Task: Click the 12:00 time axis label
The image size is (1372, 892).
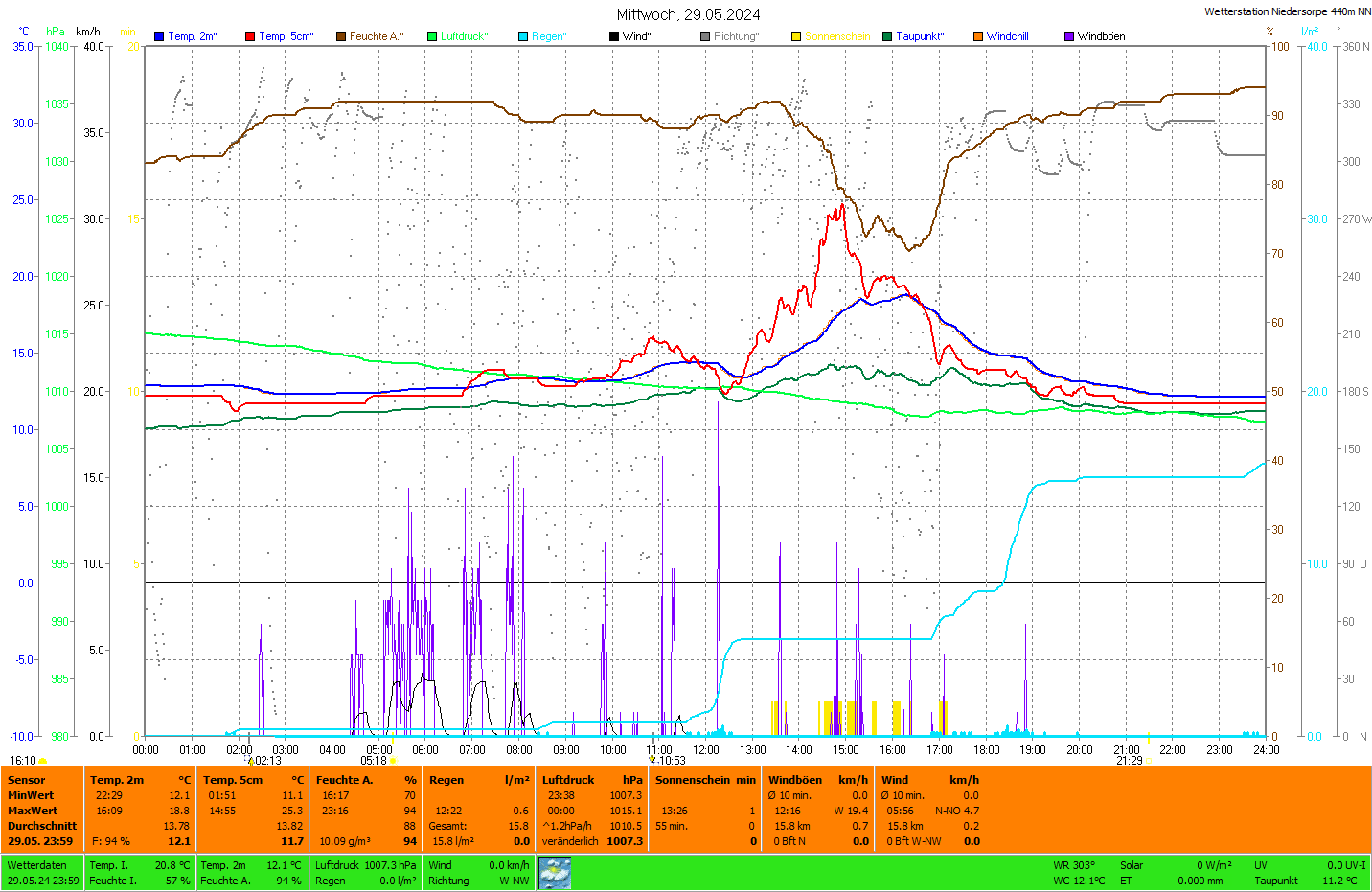Action: pos(706,750)
